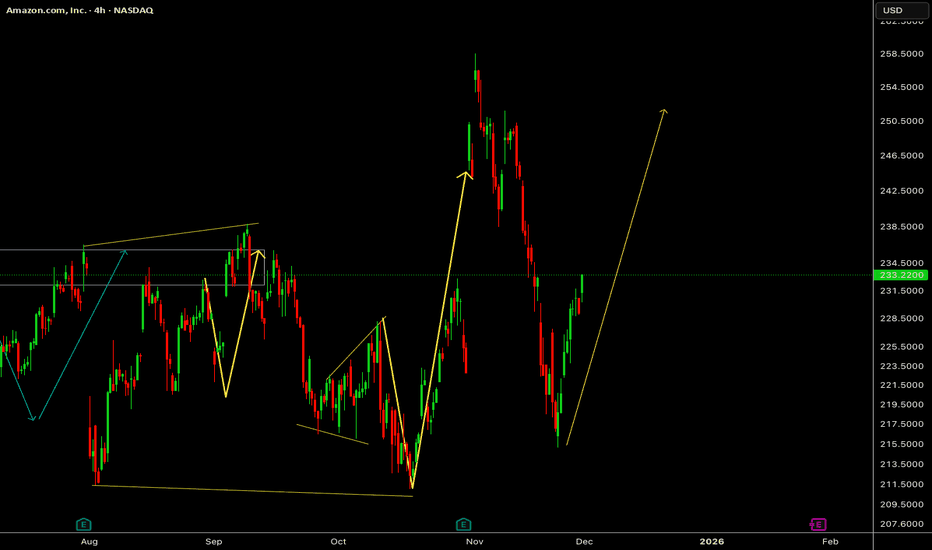Viewport: 932px width, 550px height.
Task: Click the 2026 label on time axis
Action: (x=711, y=541)
